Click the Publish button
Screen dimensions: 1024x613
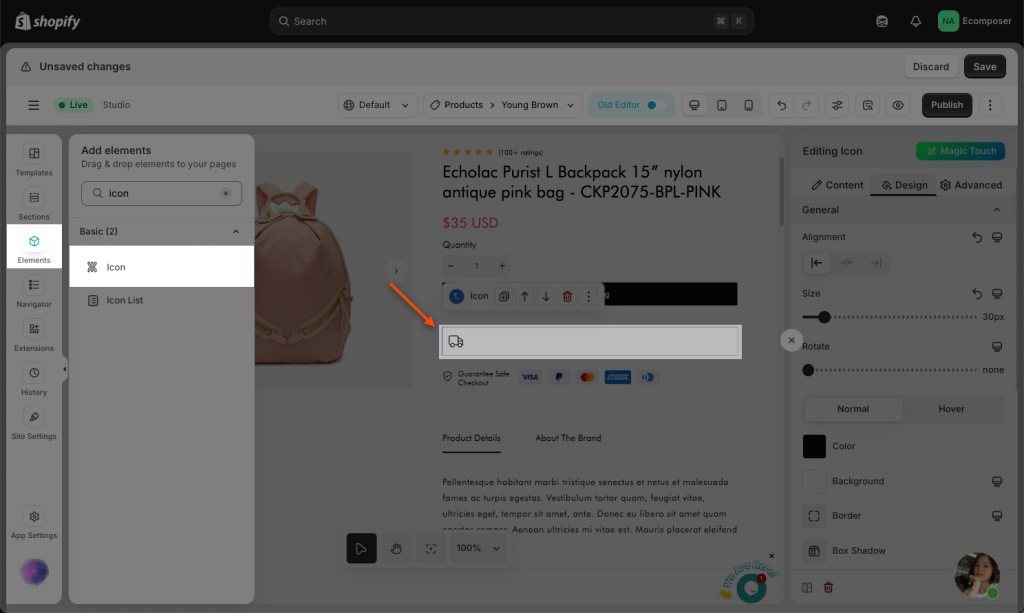[946, 105]
